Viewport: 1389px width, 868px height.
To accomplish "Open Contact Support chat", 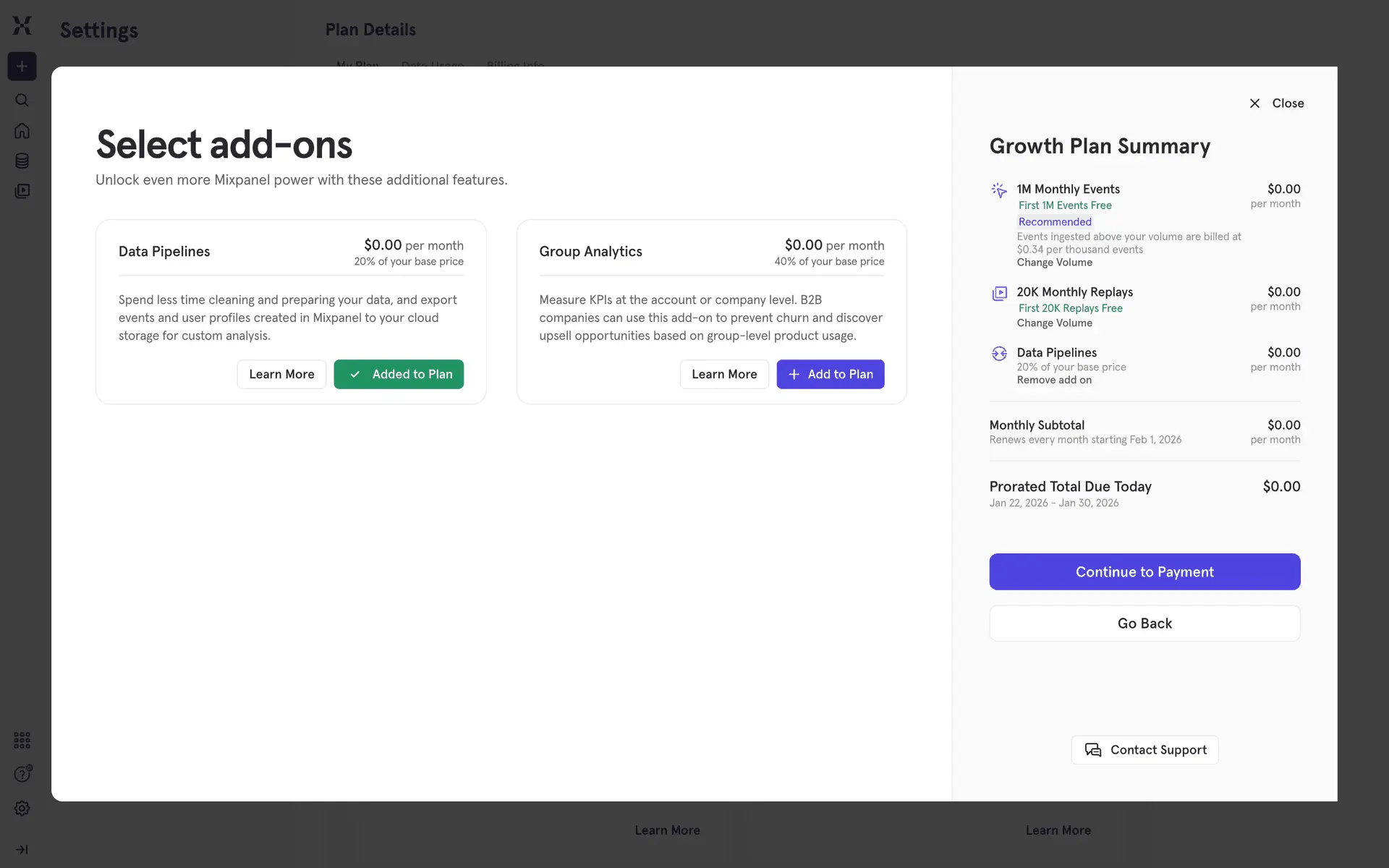I will 1144,750.
